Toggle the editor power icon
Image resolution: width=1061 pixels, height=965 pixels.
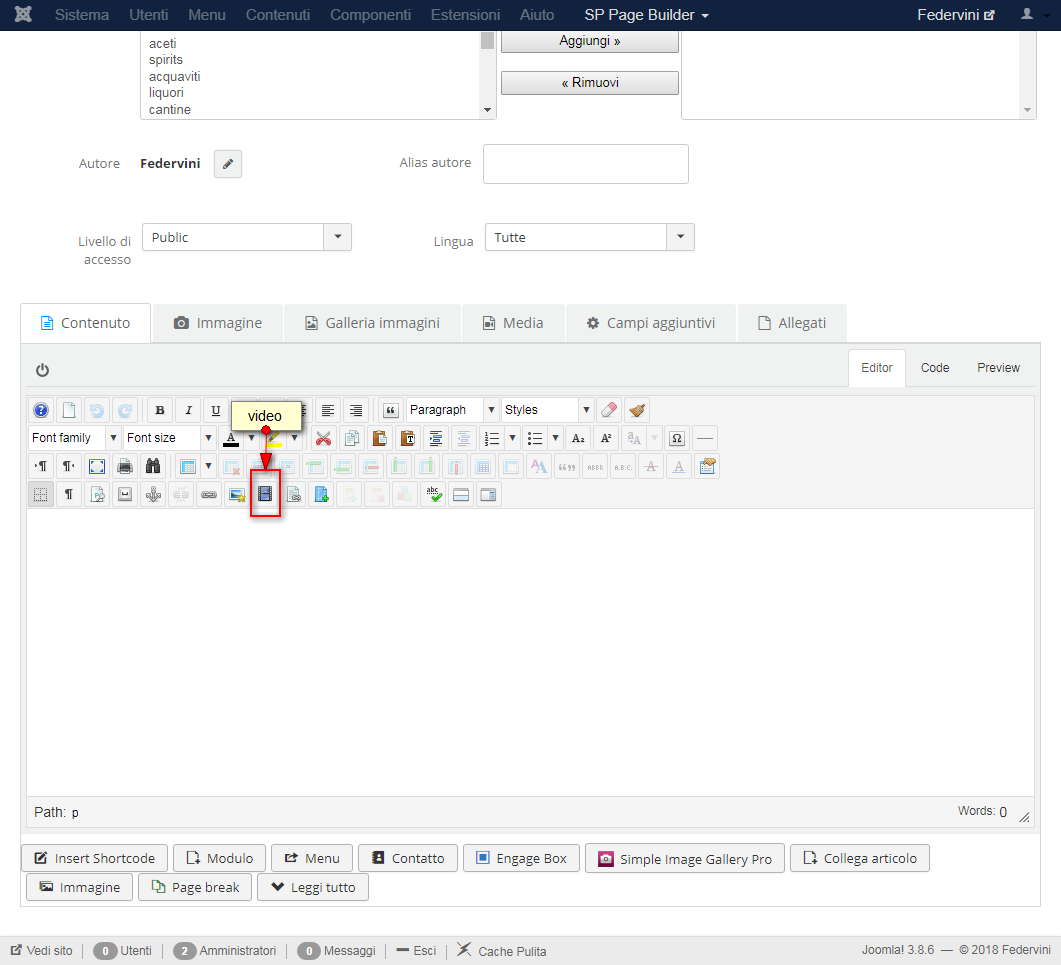coord(43,370)
